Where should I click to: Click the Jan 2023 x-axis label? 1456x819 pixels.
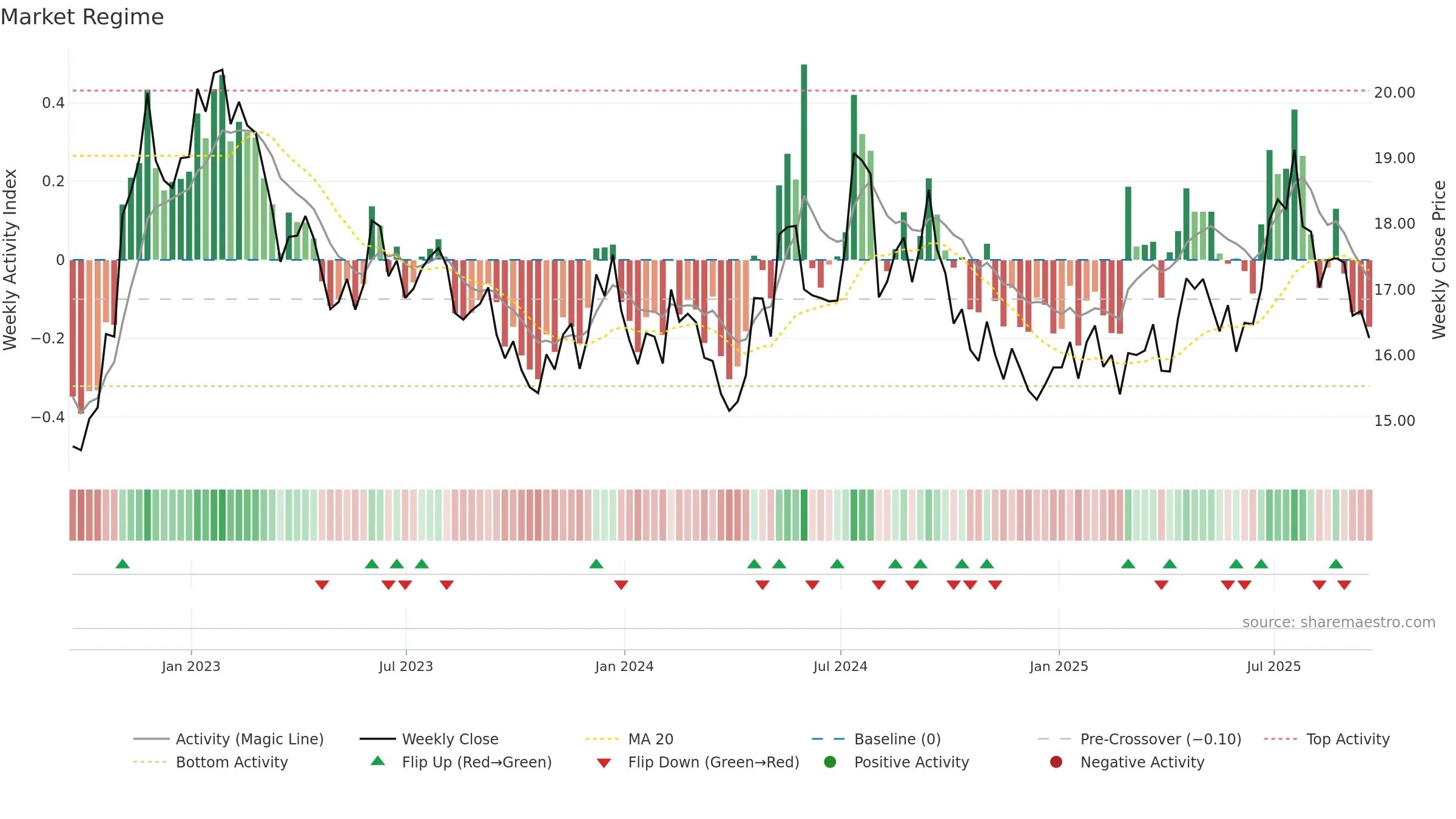click(x=191, y=666)
